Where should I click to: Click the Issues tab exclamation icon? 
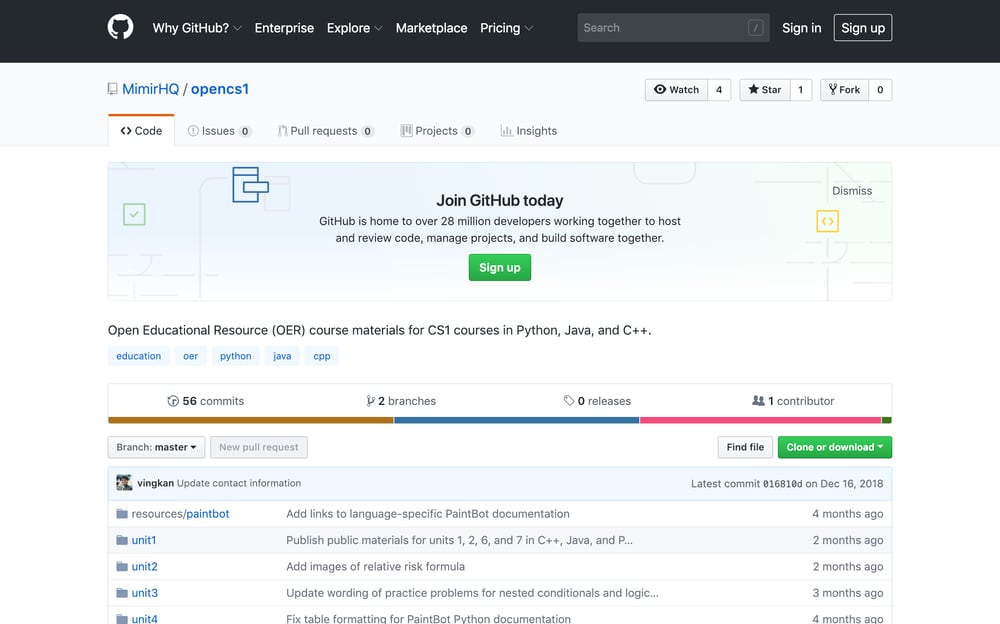point(193,131)
